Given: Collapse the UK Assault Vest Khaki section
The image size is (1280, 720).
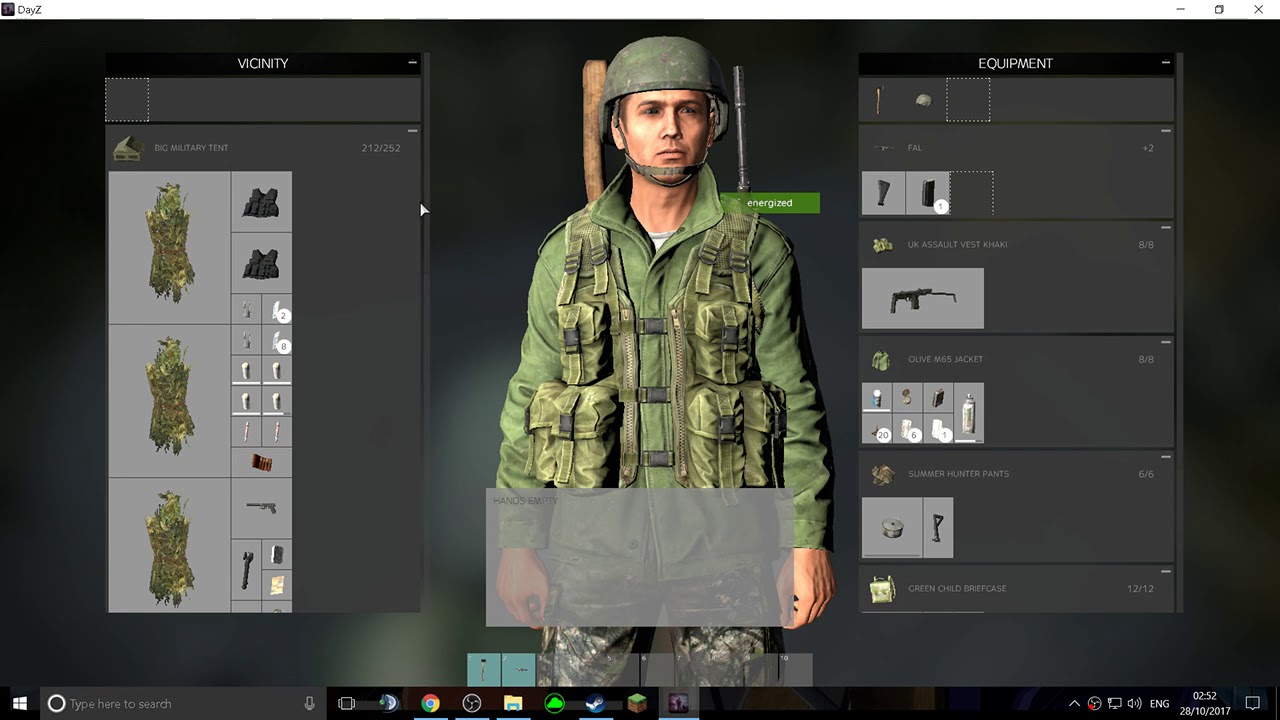Looking at the screenshot, I should pyautogui.click(x=1165, y=228).
